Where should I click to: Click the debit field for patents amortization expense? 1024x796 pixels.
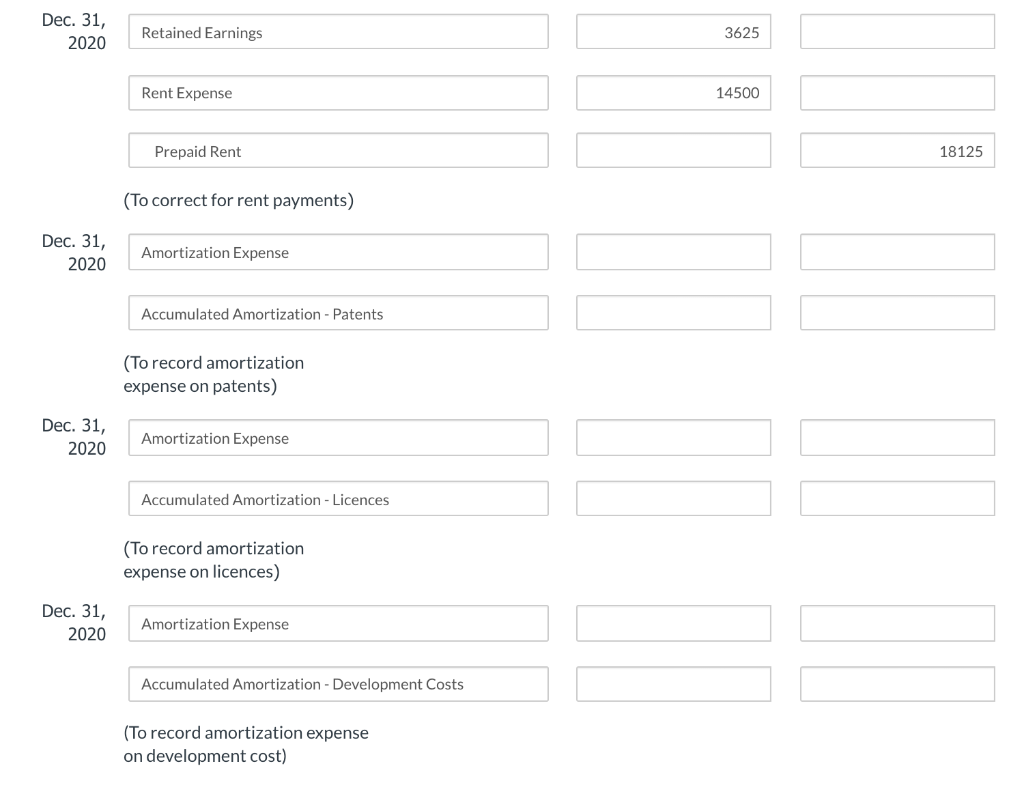[x=673, y=251]
